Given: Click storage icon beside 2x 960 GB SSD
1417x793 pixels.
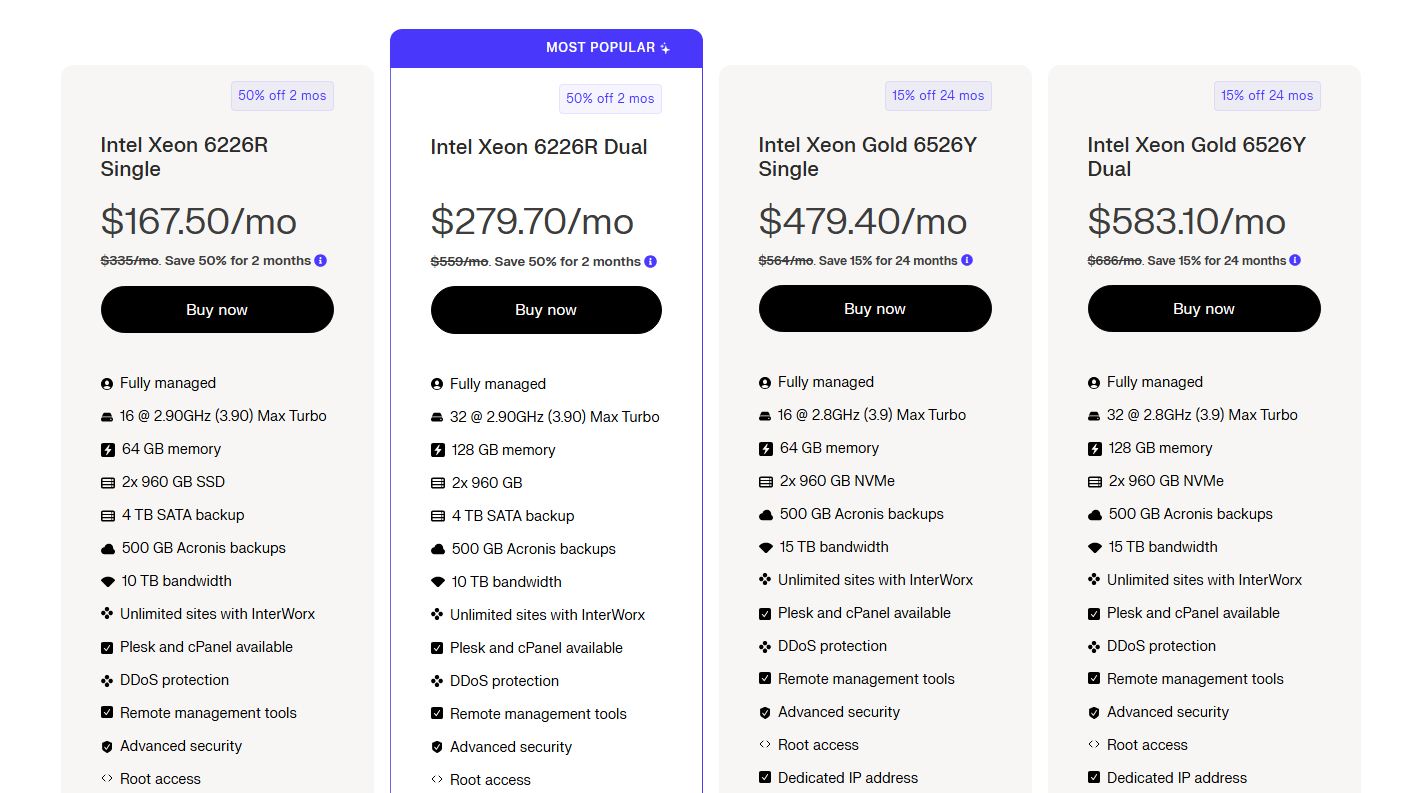Looking at the screenshot, I should [108, 483].
